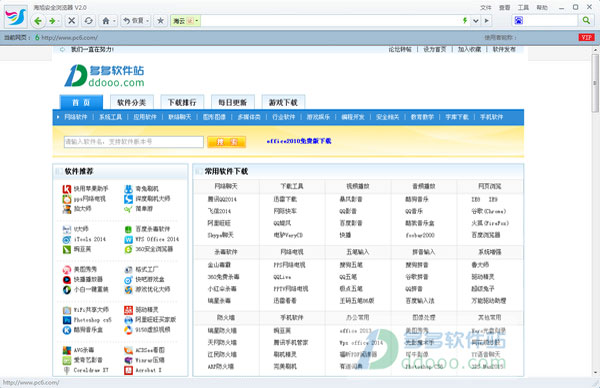Image resolution: width=600 pixels, height=388 pixels.
Task: Click the scrollbar down arrow
Action: (x=595, y=372)
